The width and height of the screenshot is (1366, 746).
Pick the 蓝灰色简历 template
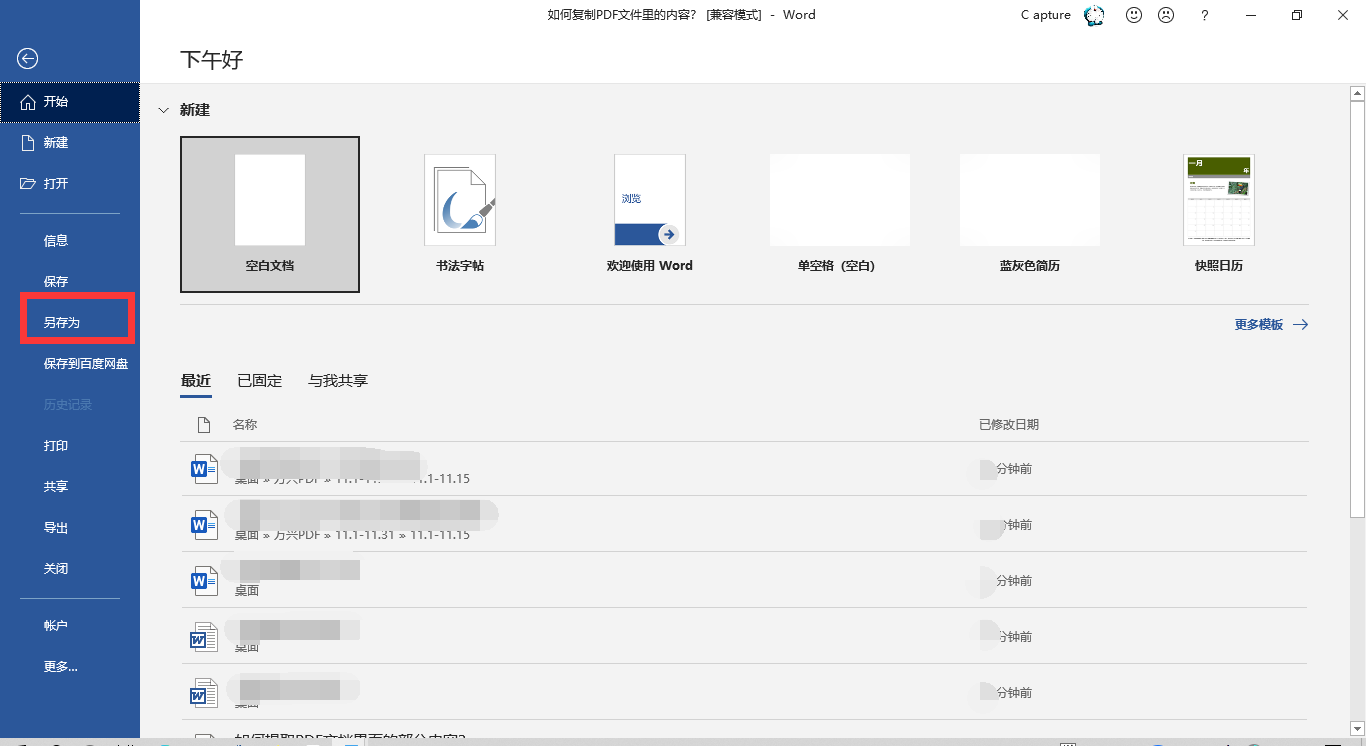(1030, 214)
